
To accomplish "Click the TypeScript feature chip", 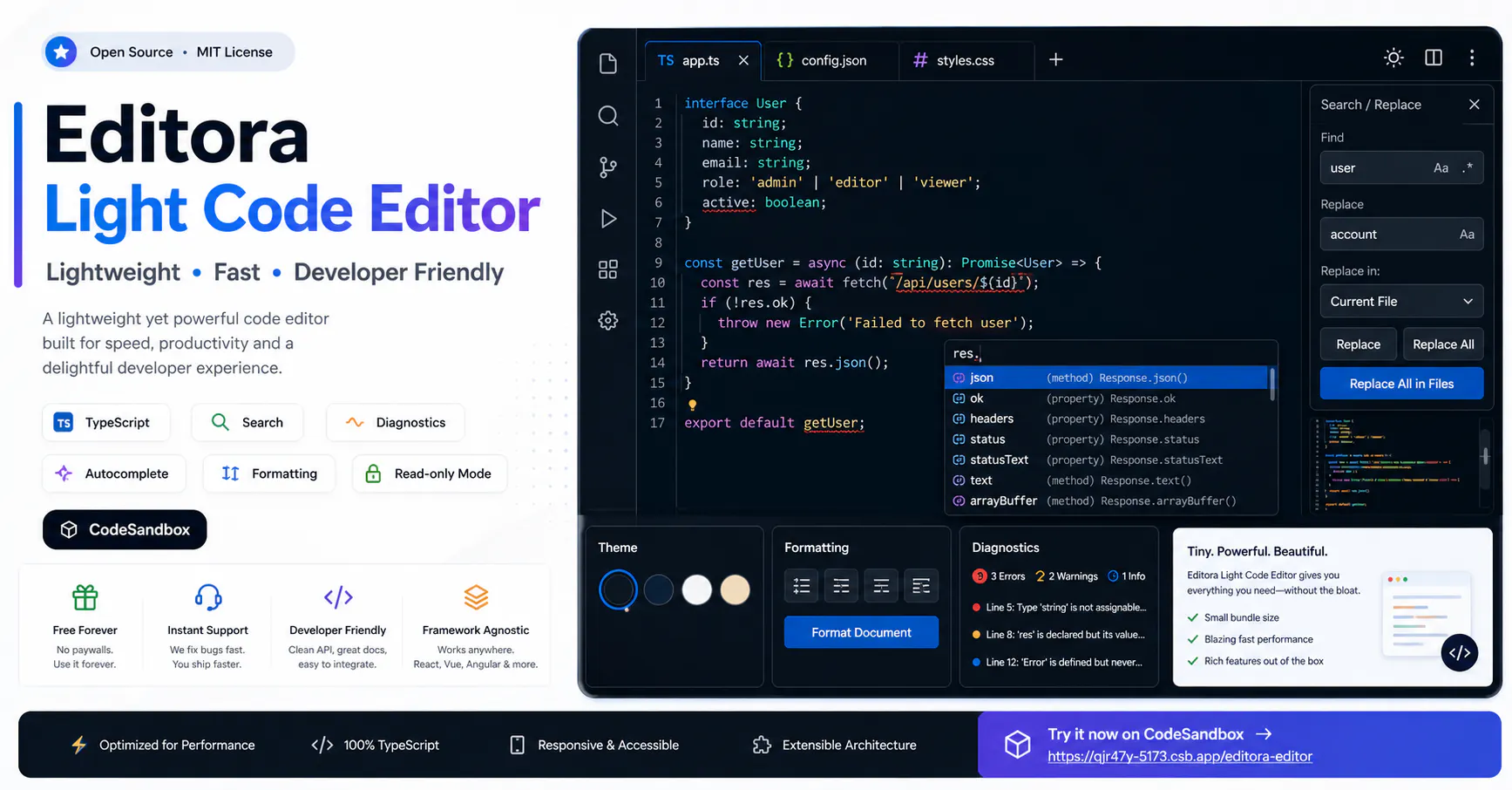I will point(105,423).
